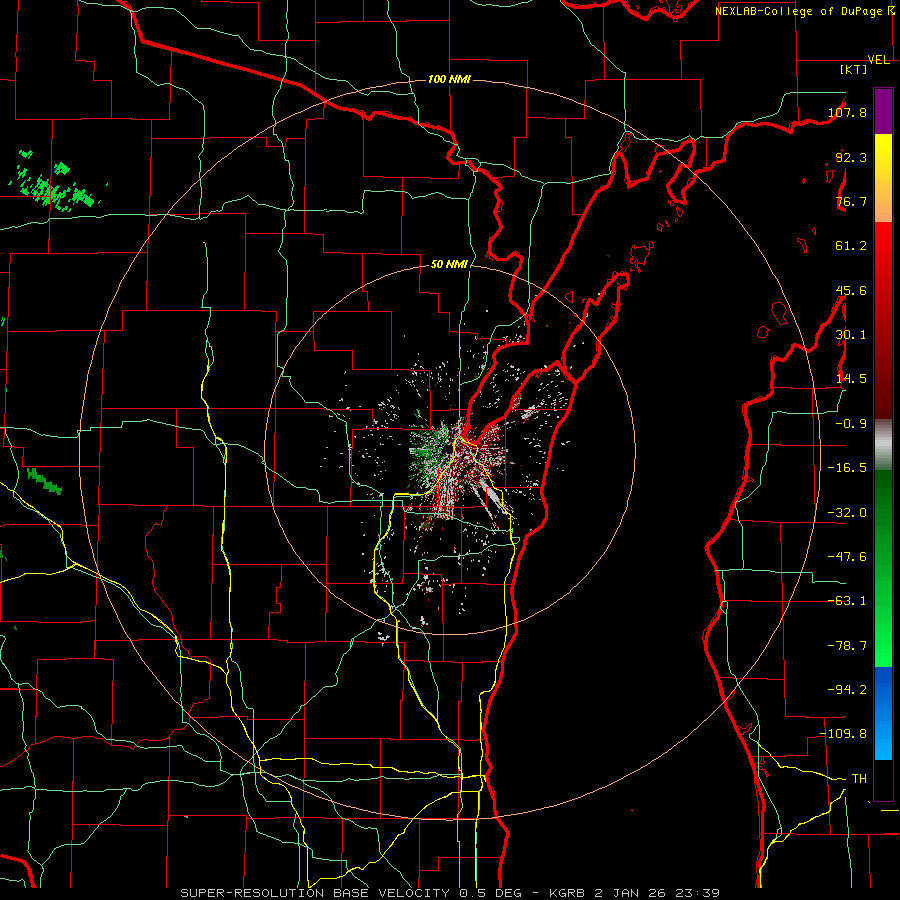Click the 92.3 value on velocity scale
The width and height of the screenshot is (900, 900).
851,157
